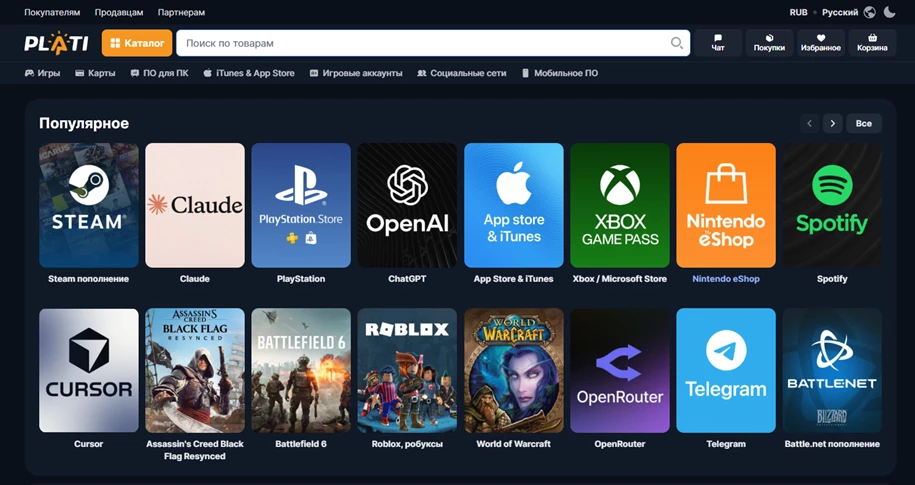Click Assassin's Creed Black Flag Resynced label

click(x=195, y=450)
